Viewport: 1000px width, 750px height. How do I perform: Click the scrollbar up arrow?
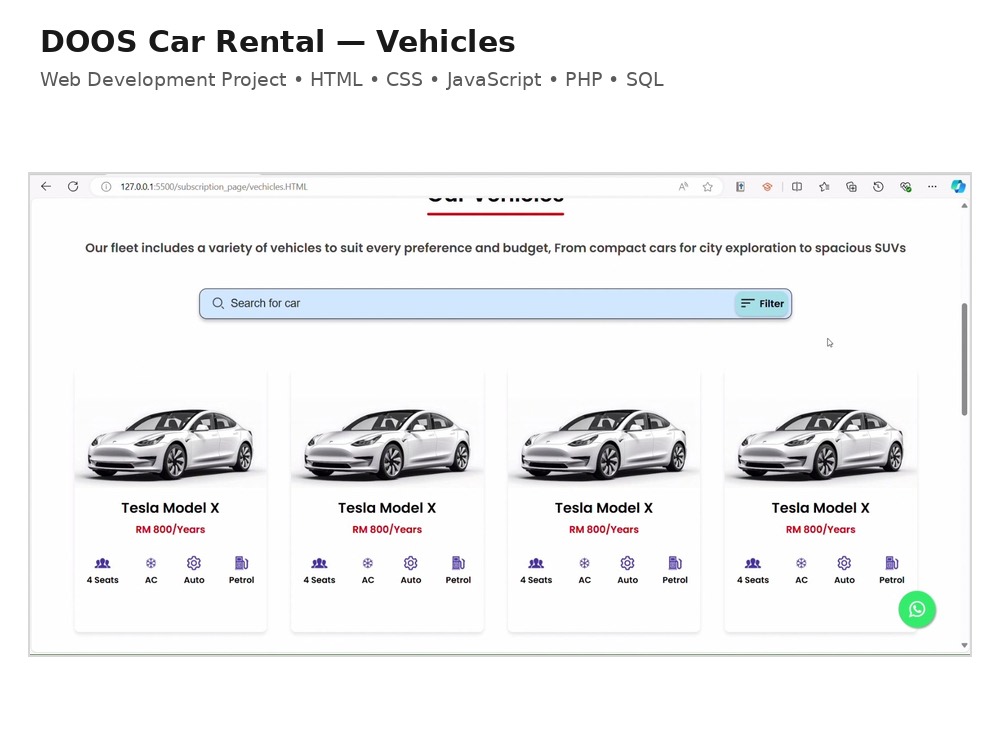pos(964,206)
